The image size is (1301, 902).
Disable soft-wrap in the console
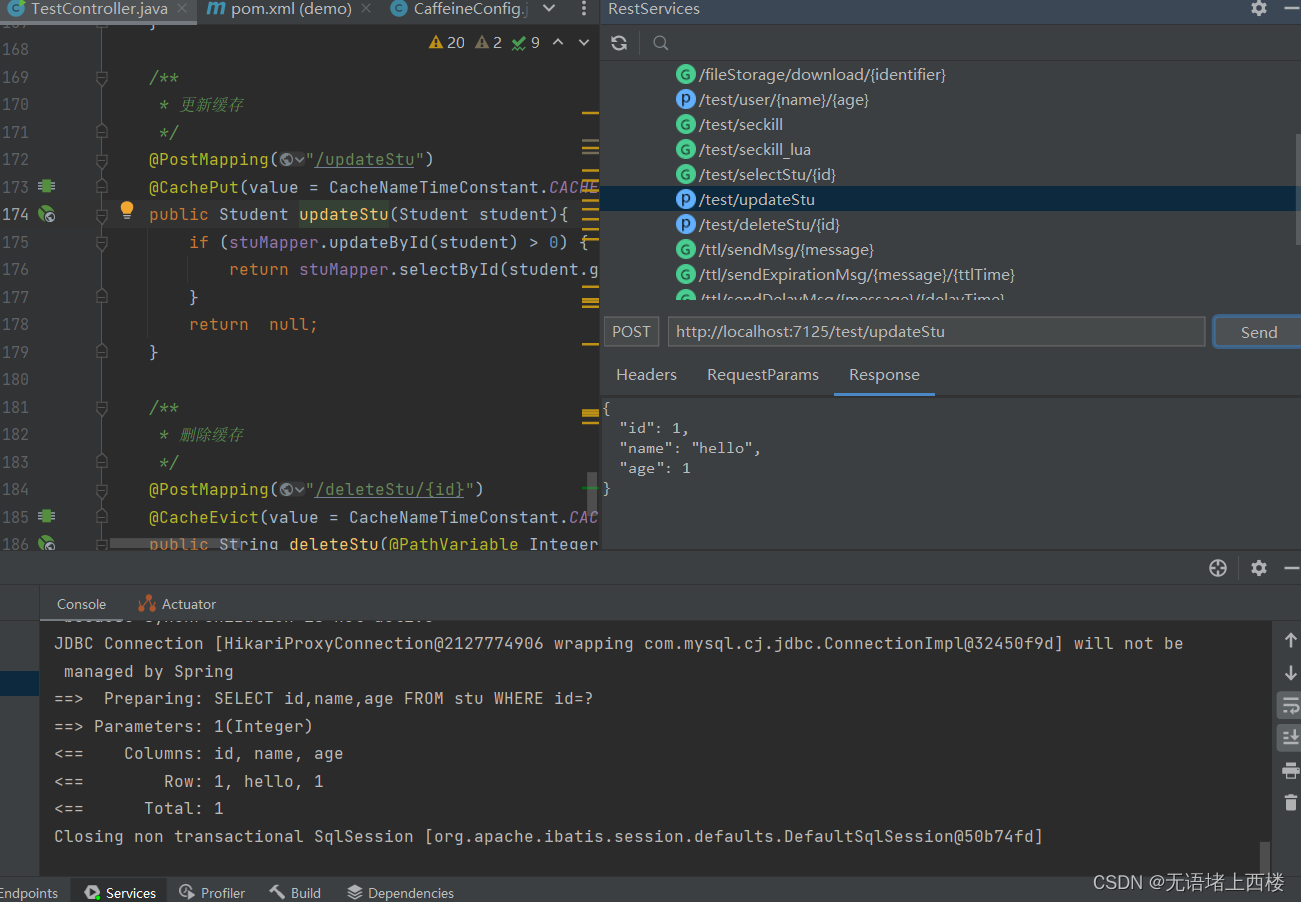coord(1290,705)
